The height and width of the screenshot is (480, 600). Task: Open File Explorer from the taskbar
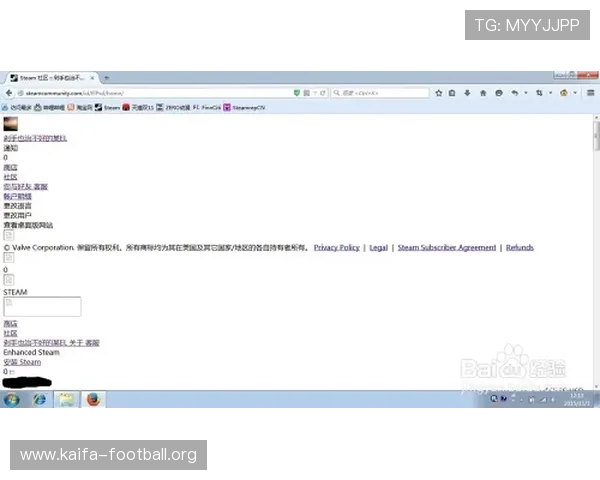point(67,400)
